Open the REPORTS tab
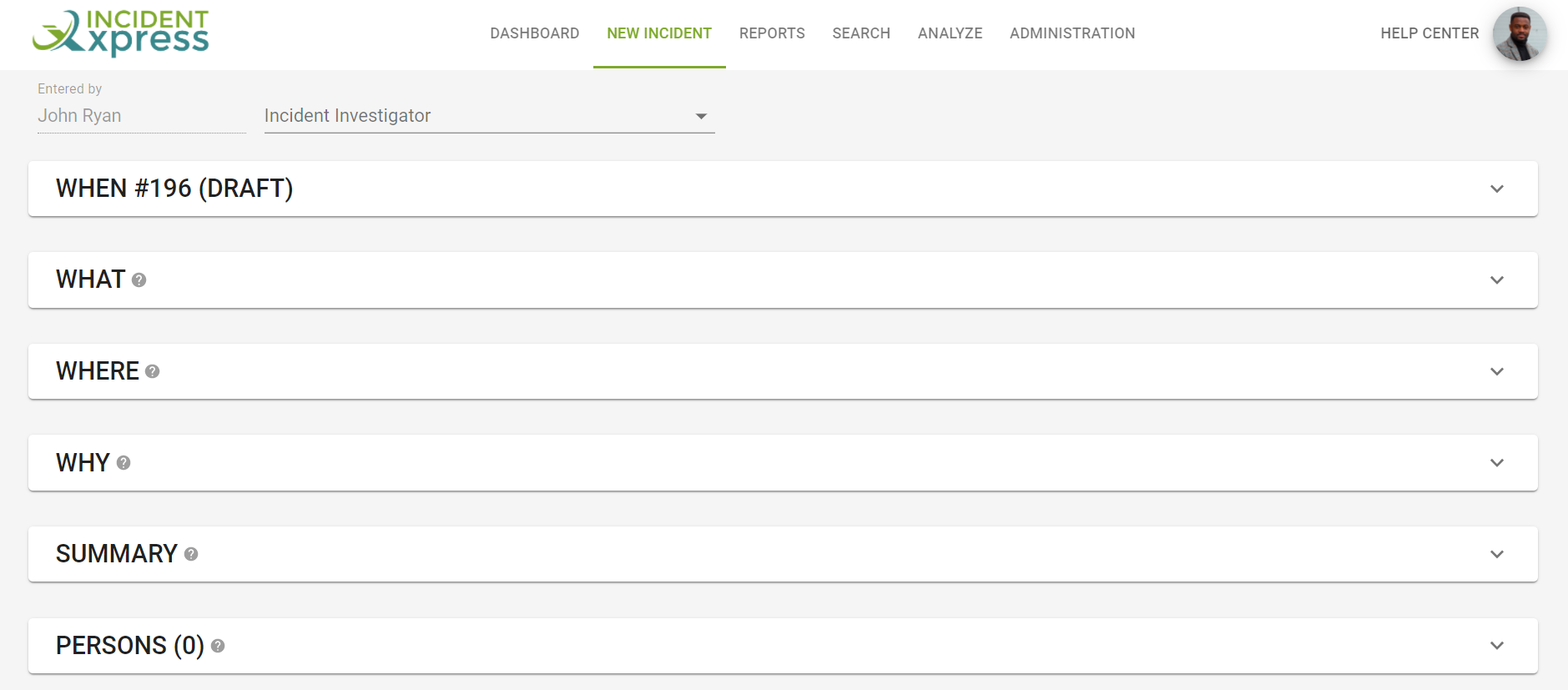This screenshot has height=690, width=1568. tap(772, 33)
